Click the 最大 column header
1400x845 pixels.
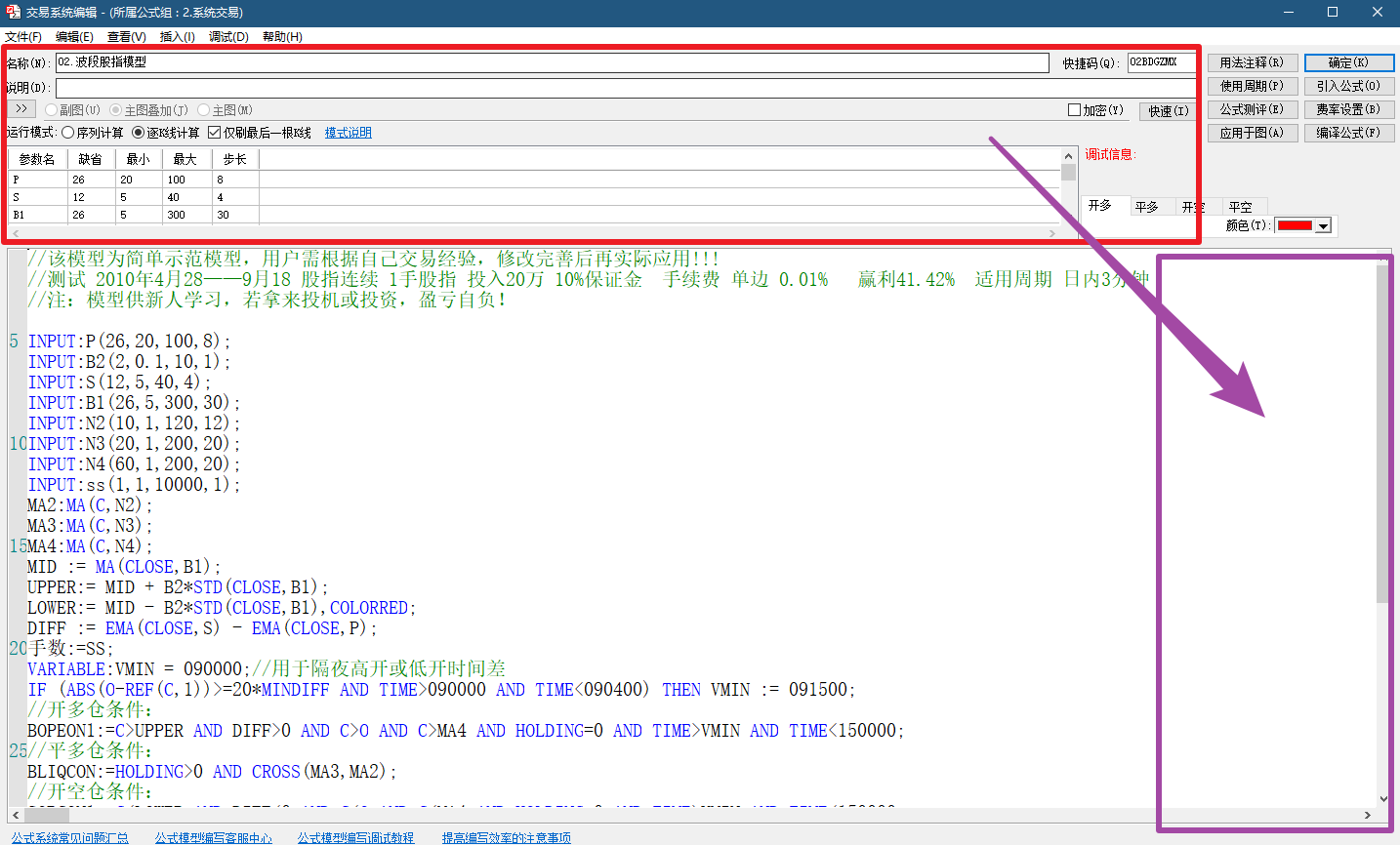pos(185,159)
